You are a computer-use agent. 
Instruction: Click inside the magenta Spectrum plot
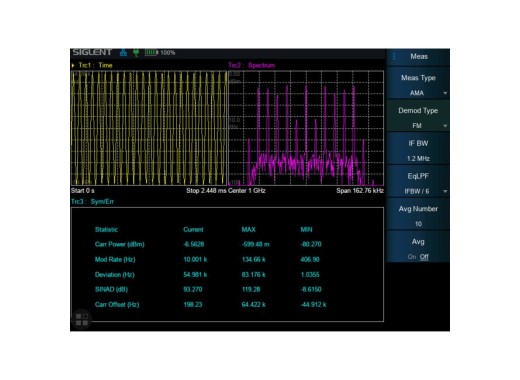(x=306, y=128)
